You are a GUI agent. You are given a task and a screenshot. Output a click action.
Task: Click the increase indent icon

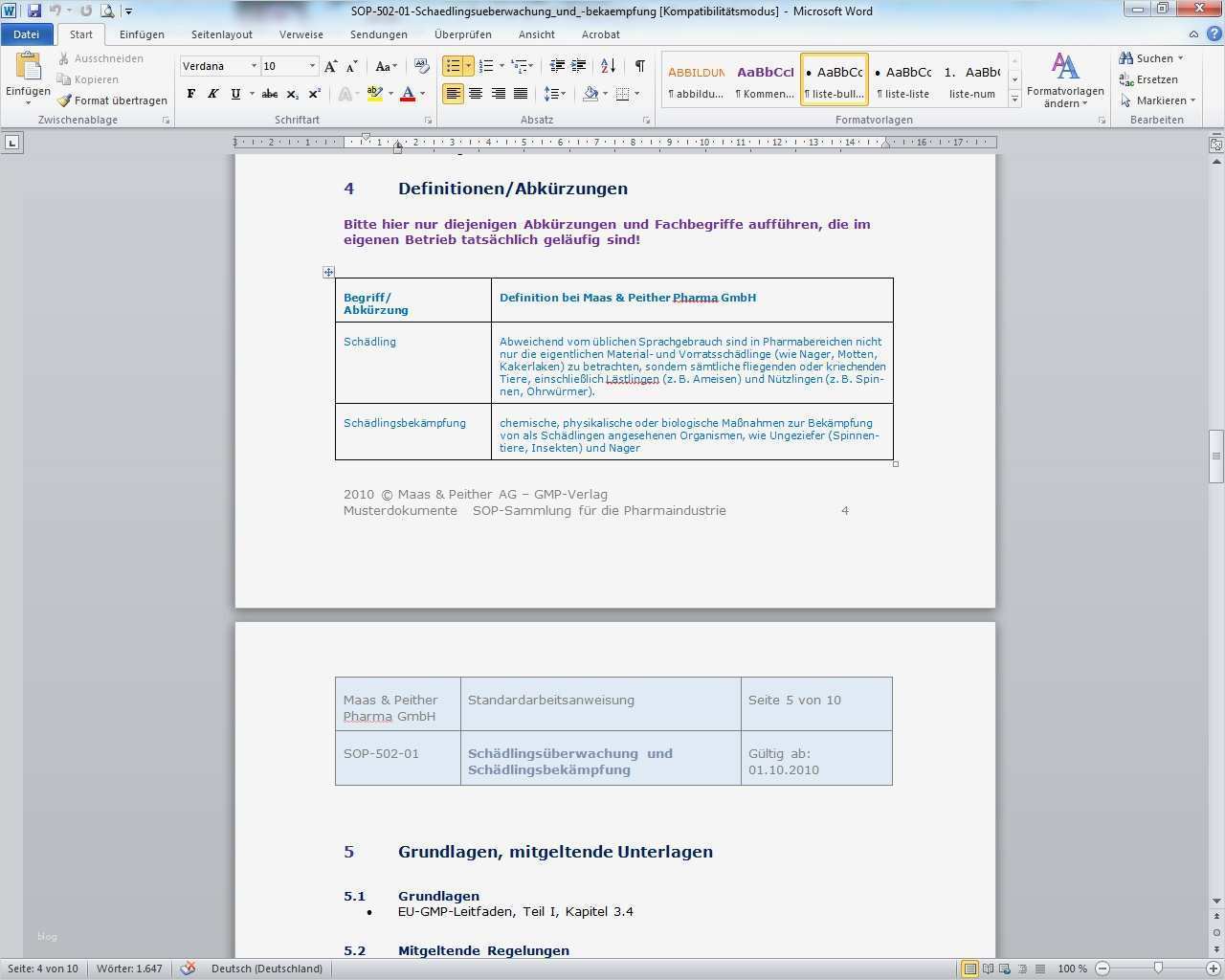[579, 66]
